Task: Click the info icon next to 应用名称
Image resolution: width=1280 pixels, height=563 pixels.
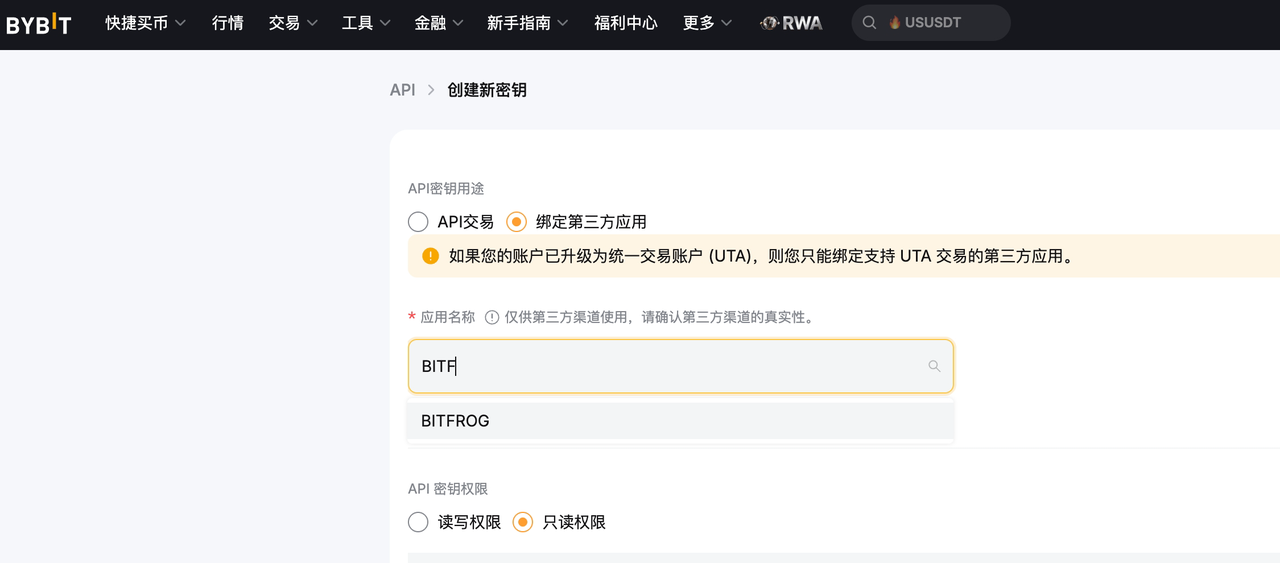Action: (492, 317)
